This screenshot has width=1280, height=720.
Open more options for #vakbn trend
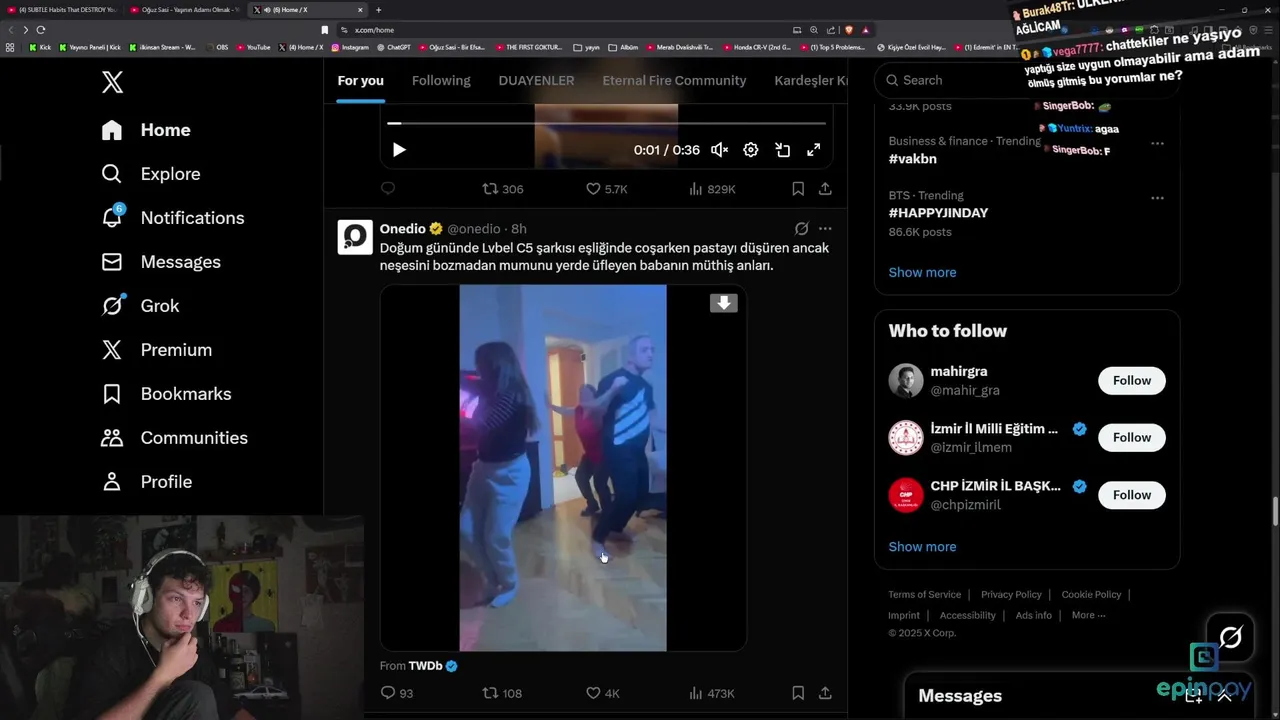1157,143
